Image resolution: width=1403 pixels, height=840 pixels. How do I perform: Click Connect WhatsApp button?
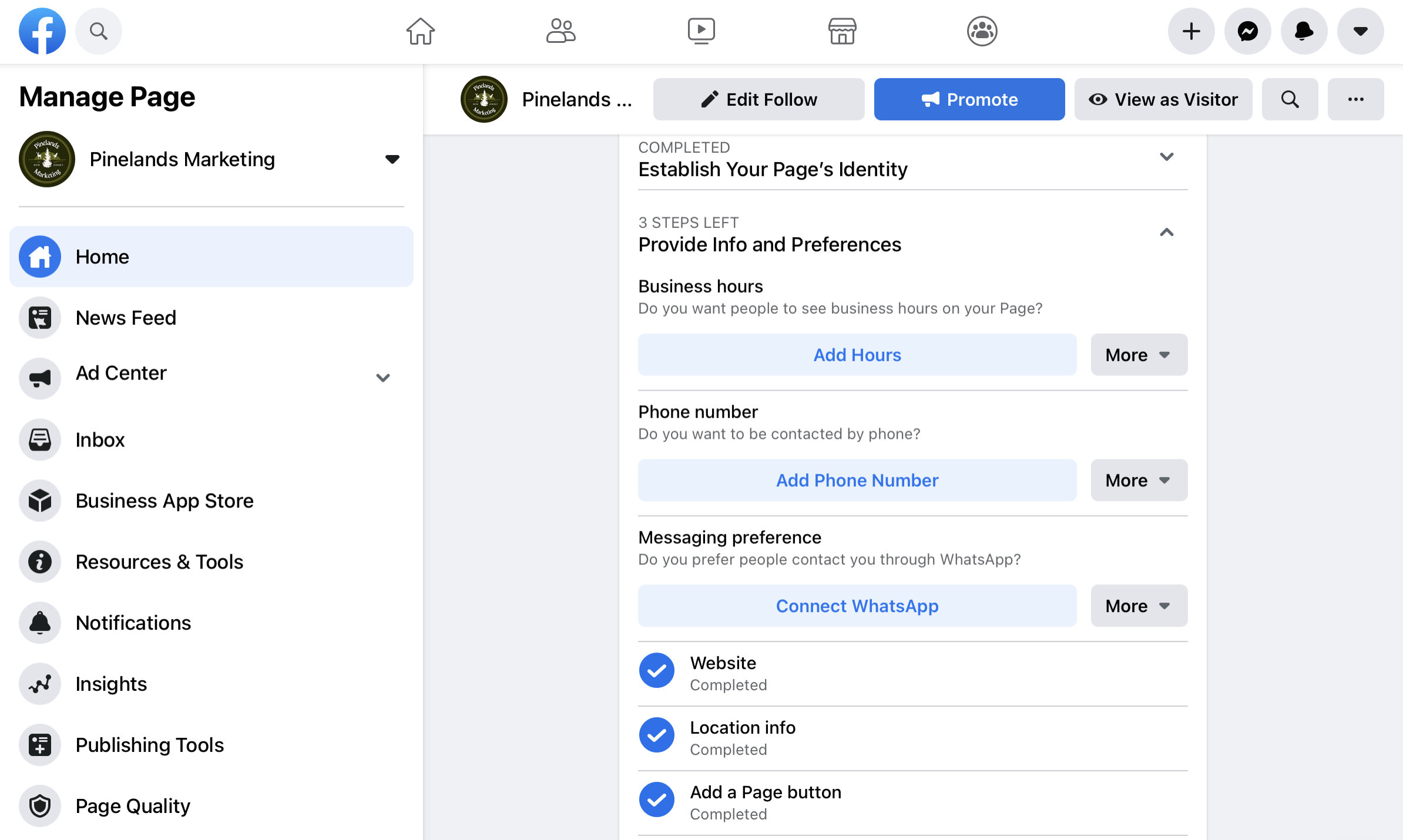(x=857, y=606)
